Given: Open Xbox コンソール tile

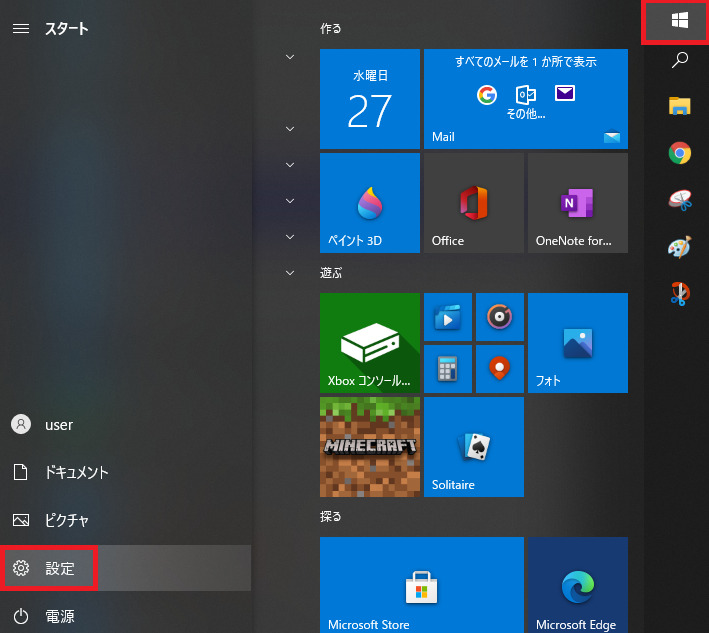Looking at the screenshot, I should [370, 343].
